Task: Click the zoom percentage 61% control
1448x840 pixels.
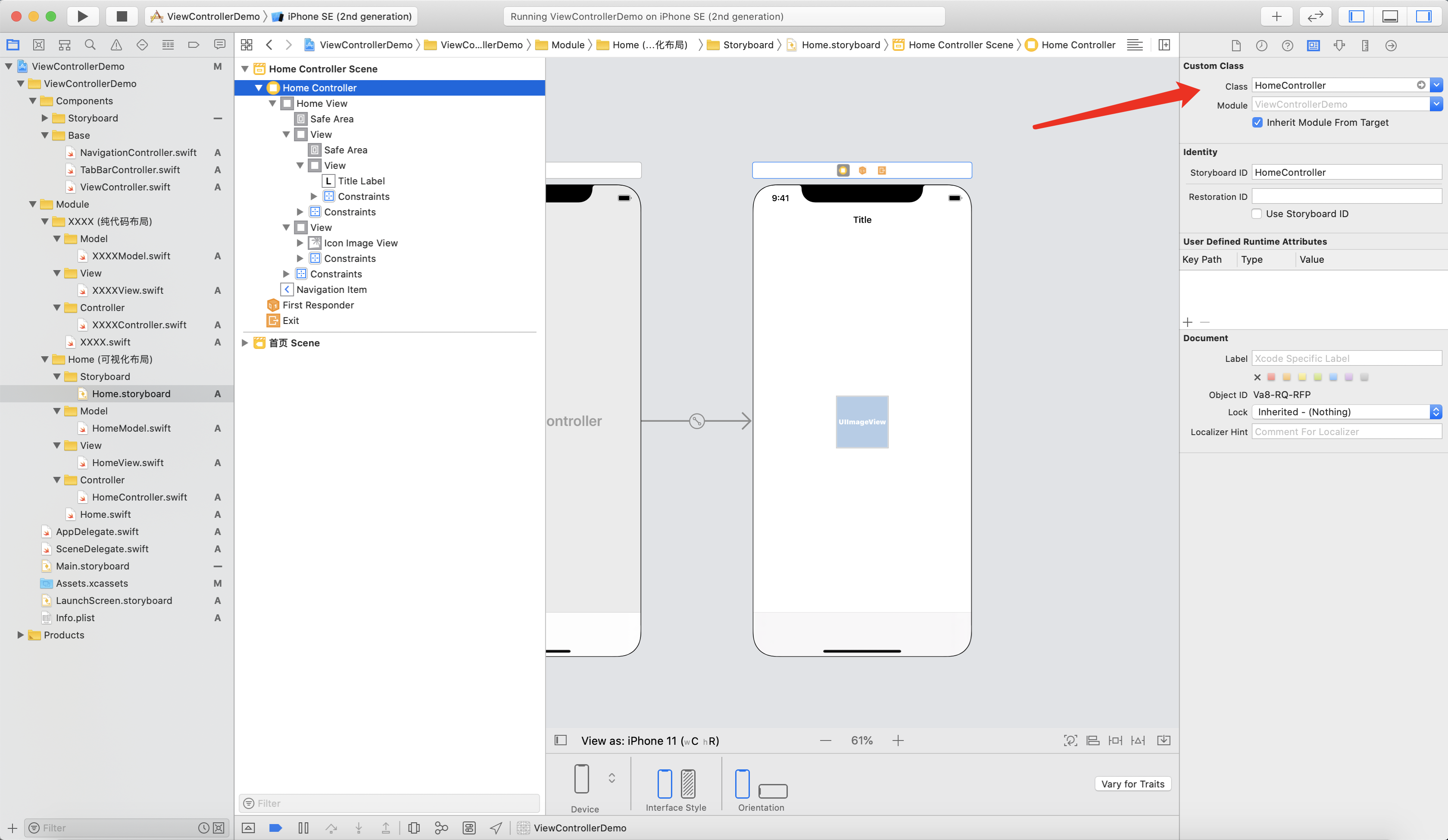Action: pyautogui.click(x=861, y=740)
